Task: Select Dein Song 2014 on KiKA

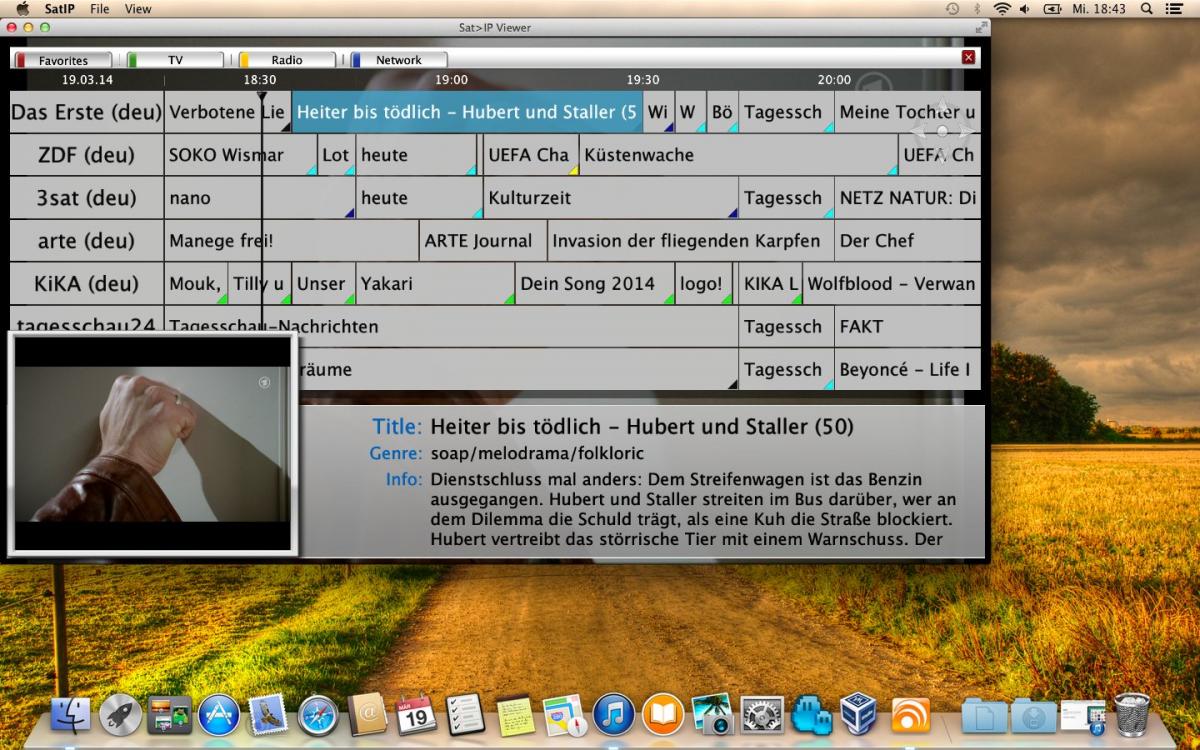Action: click(594, 284)
